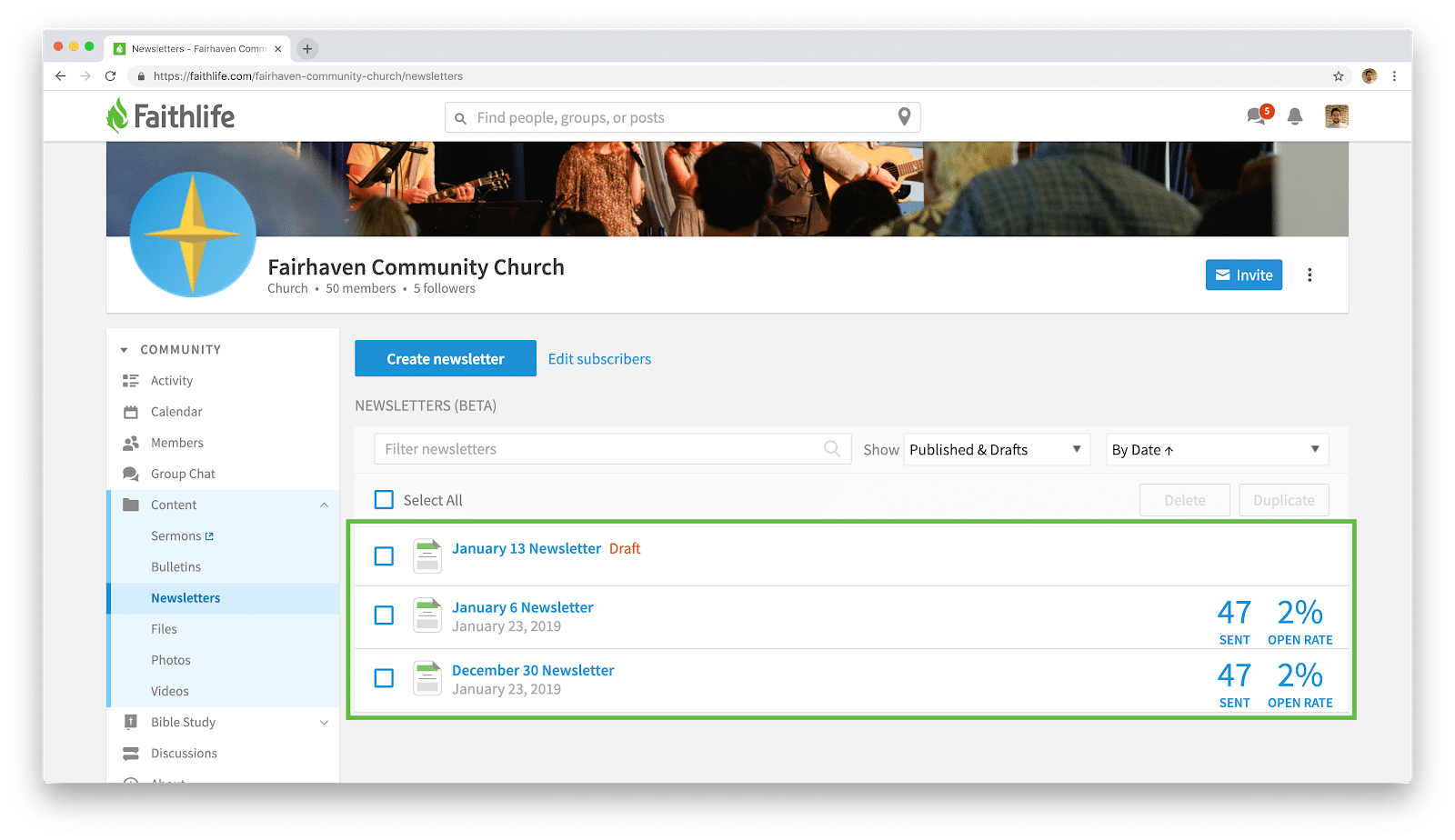Open the notifications bell
The image size is (1455, 840).
pos(1295,116)
